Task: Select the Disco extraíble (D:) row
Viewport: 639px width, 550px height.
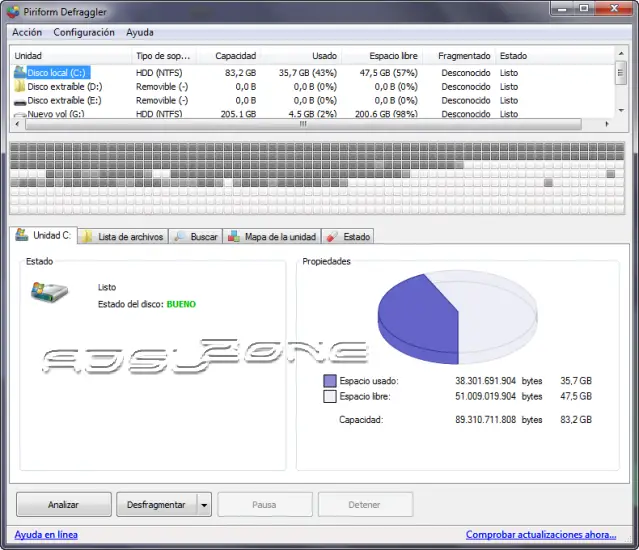Action: (x=312, y=87)
